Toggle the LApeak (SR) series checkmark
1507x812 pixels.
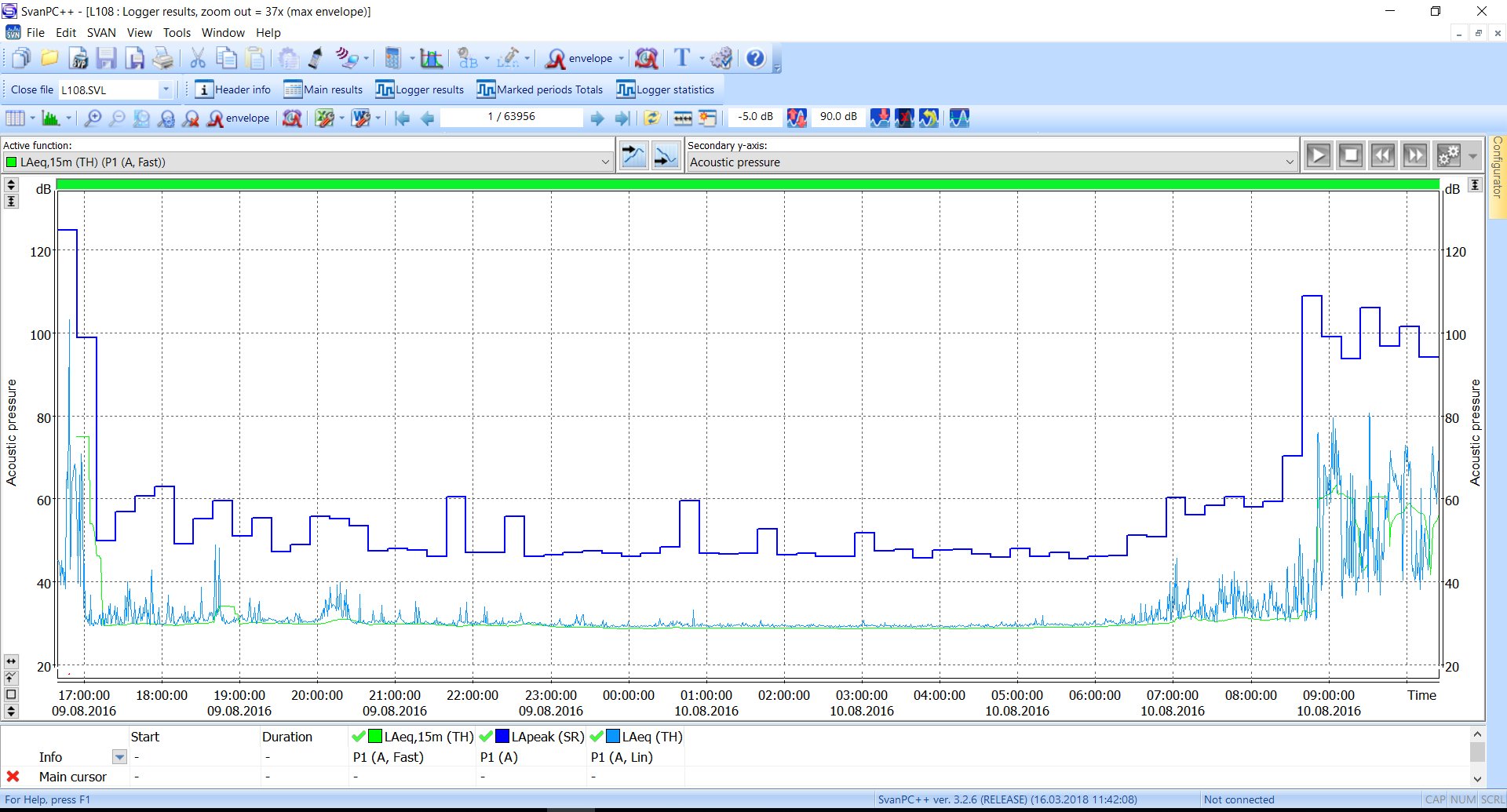click(x=486, y=737)
